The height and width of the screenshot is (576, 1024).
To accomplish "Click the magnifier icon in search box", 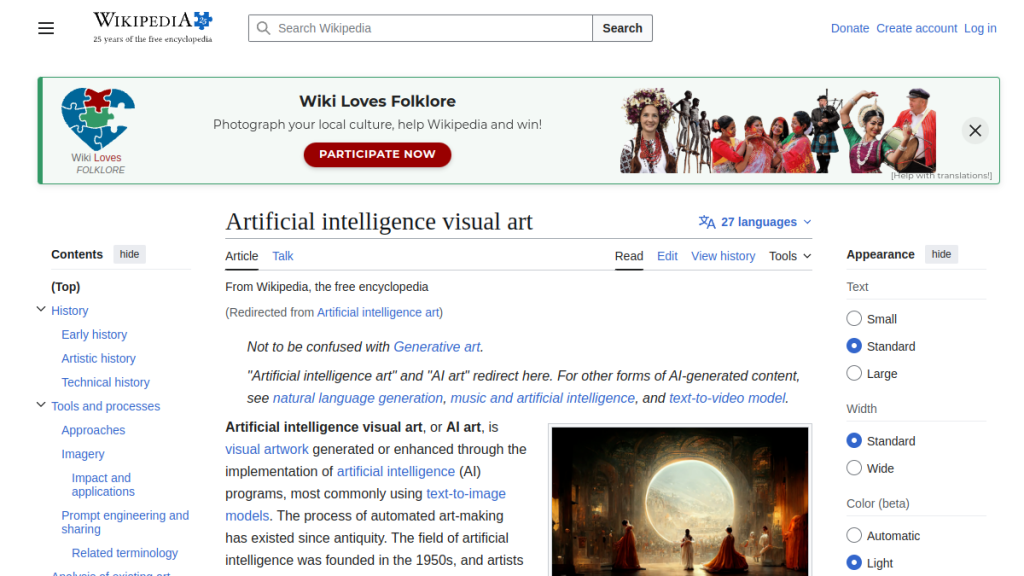I will [x=264, y=28].
